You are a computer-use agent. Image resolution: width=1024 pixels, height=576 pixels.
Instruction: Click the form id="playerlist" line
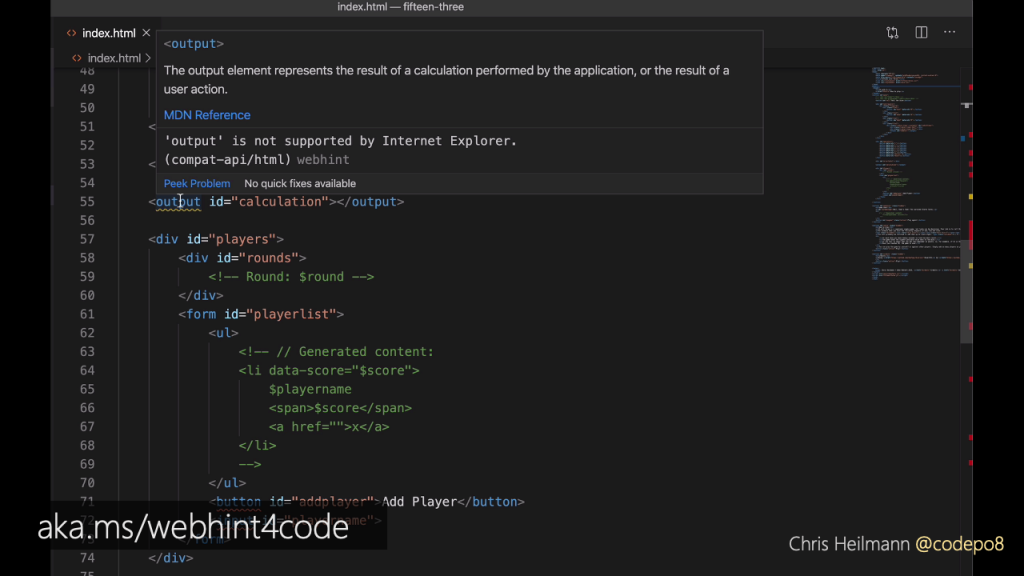click(261, 314)
